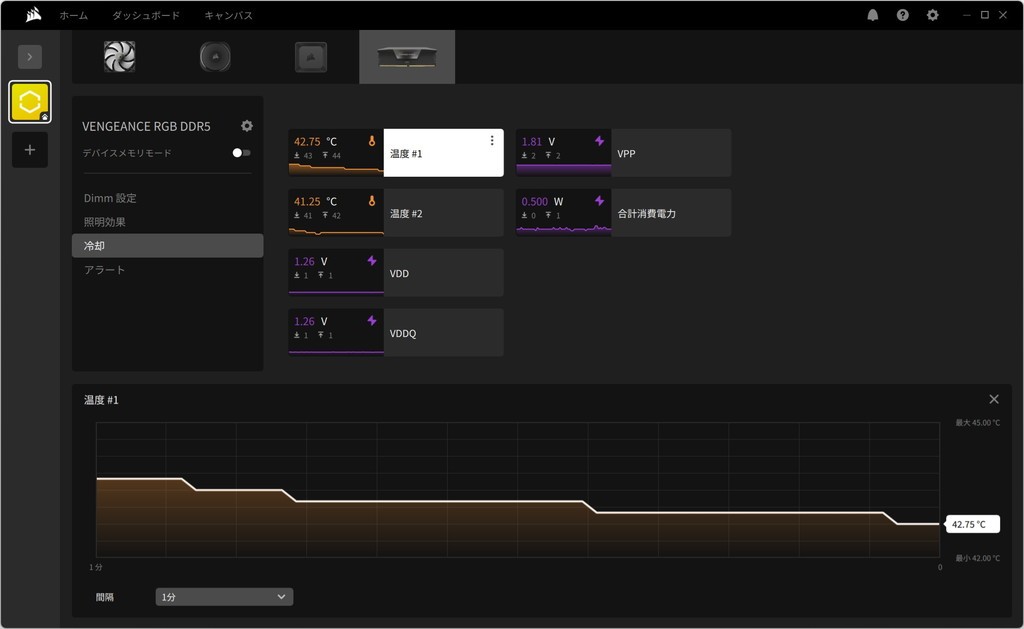Select the CPU cooler device icon
The height and width of the screenshot is (629, 1024).
coord(311,57)
